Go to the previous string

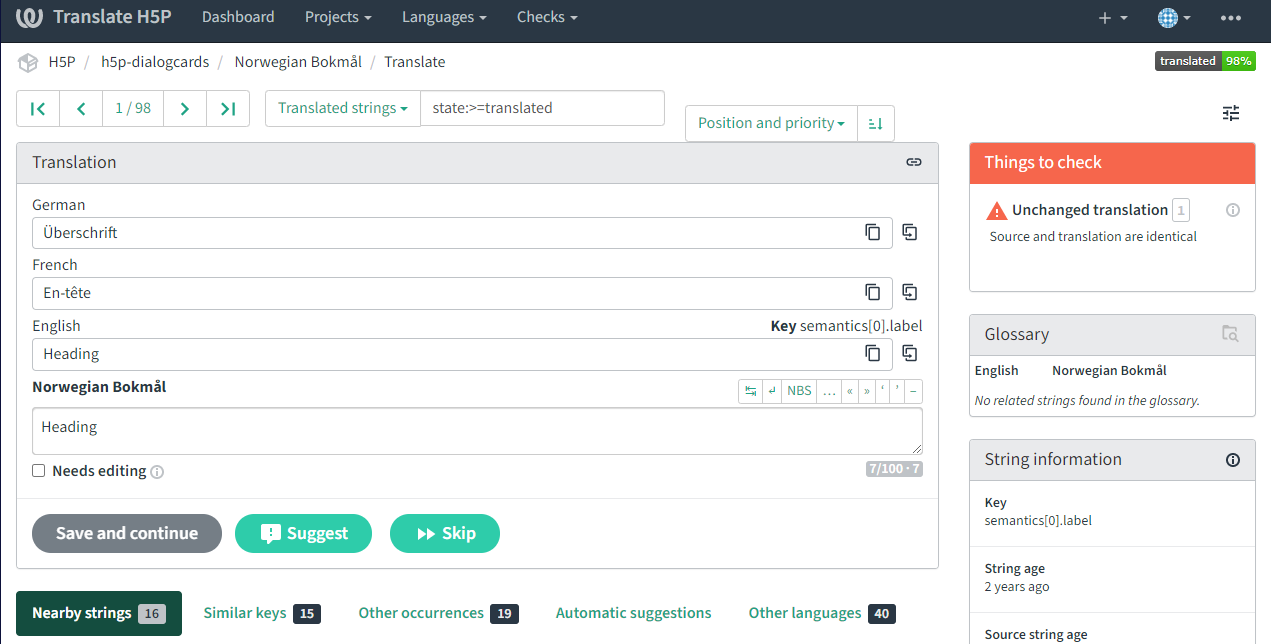(81, 108)
